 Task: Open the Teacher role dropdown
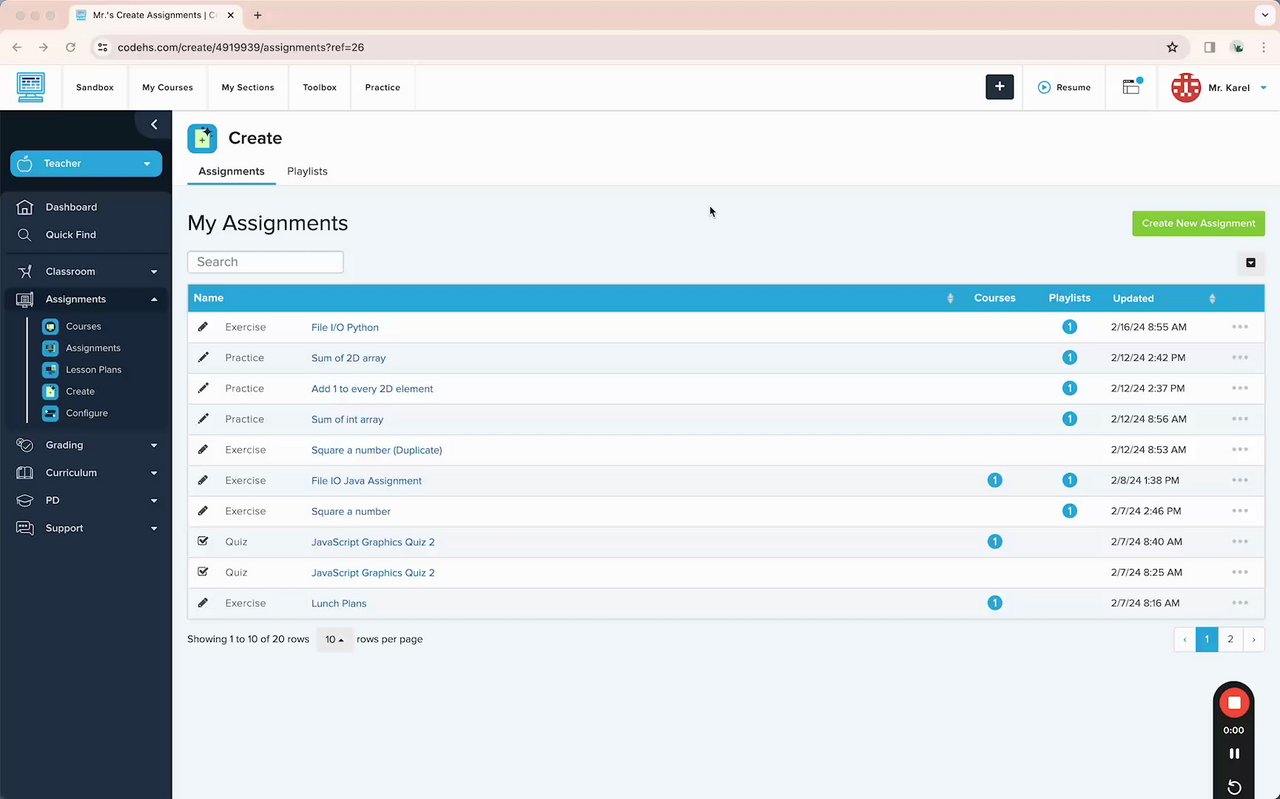pos(86,164)
